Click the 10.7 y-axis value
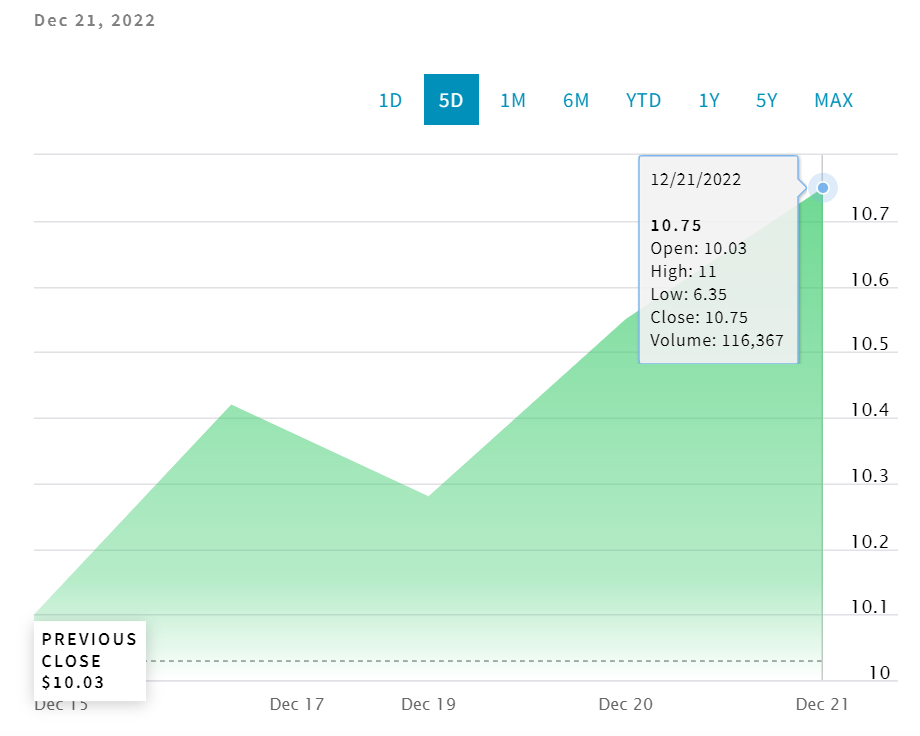Screen dimensions: 920x736 869,214
